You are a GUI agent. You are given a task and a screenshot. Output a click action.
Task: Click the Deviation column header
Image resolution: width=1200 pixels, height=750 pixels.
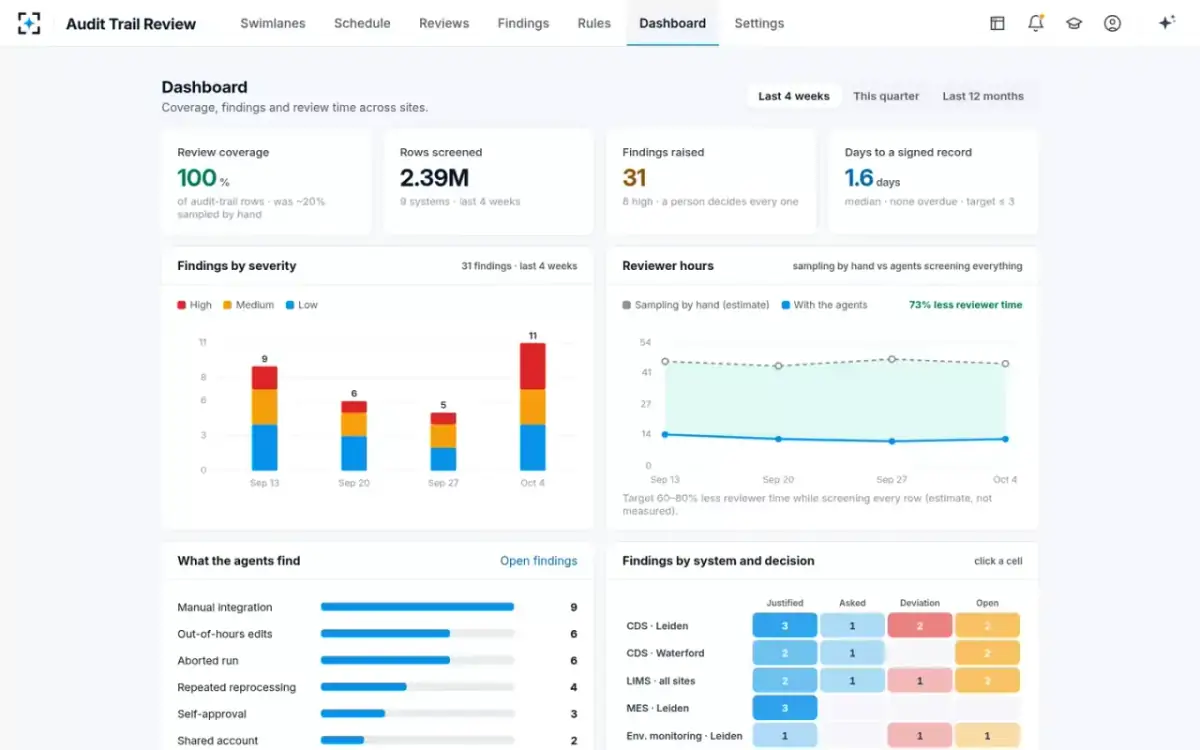[x=920, y=603]
